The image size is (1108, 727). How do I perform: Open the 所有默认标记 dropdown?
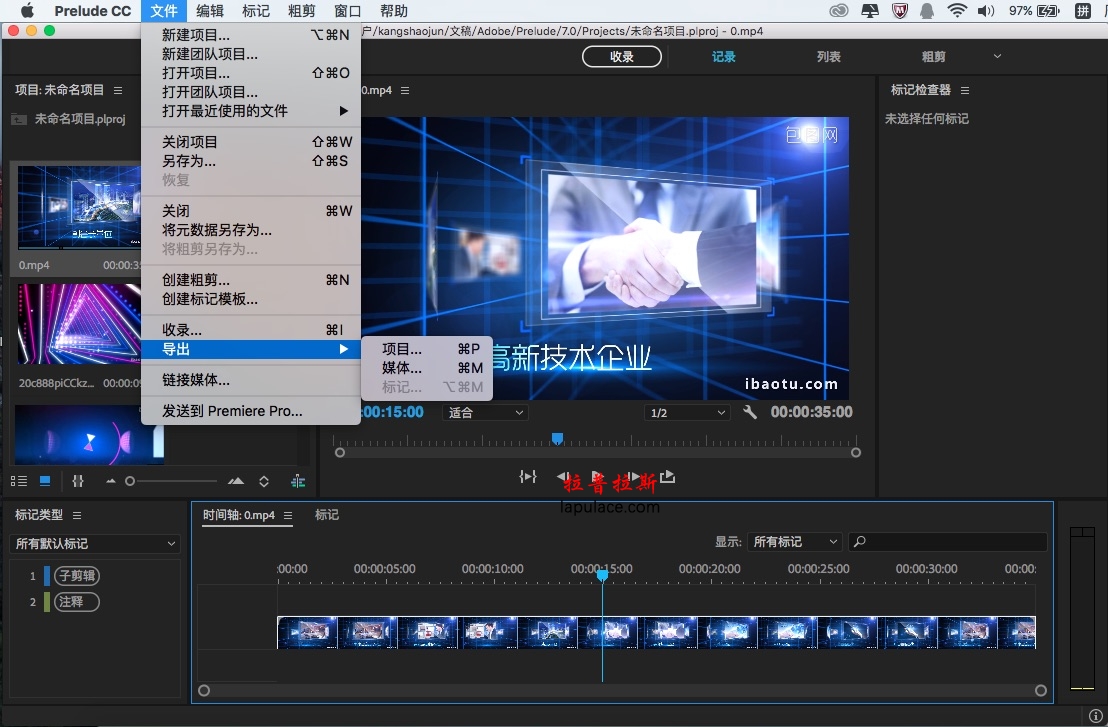tap(95, 544)
